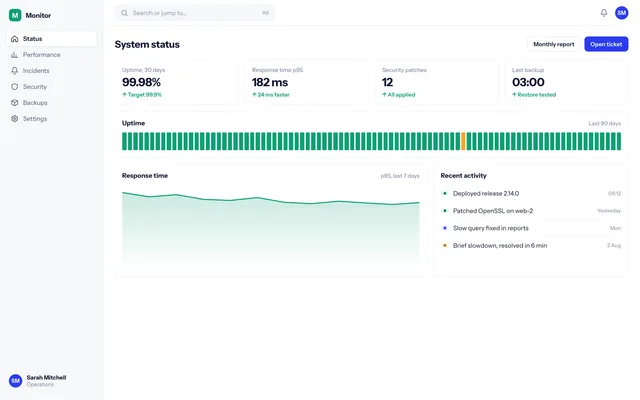This screenshot has width=640, height=400.
Task: Click the response time line chart
Action: click(271, 227)
